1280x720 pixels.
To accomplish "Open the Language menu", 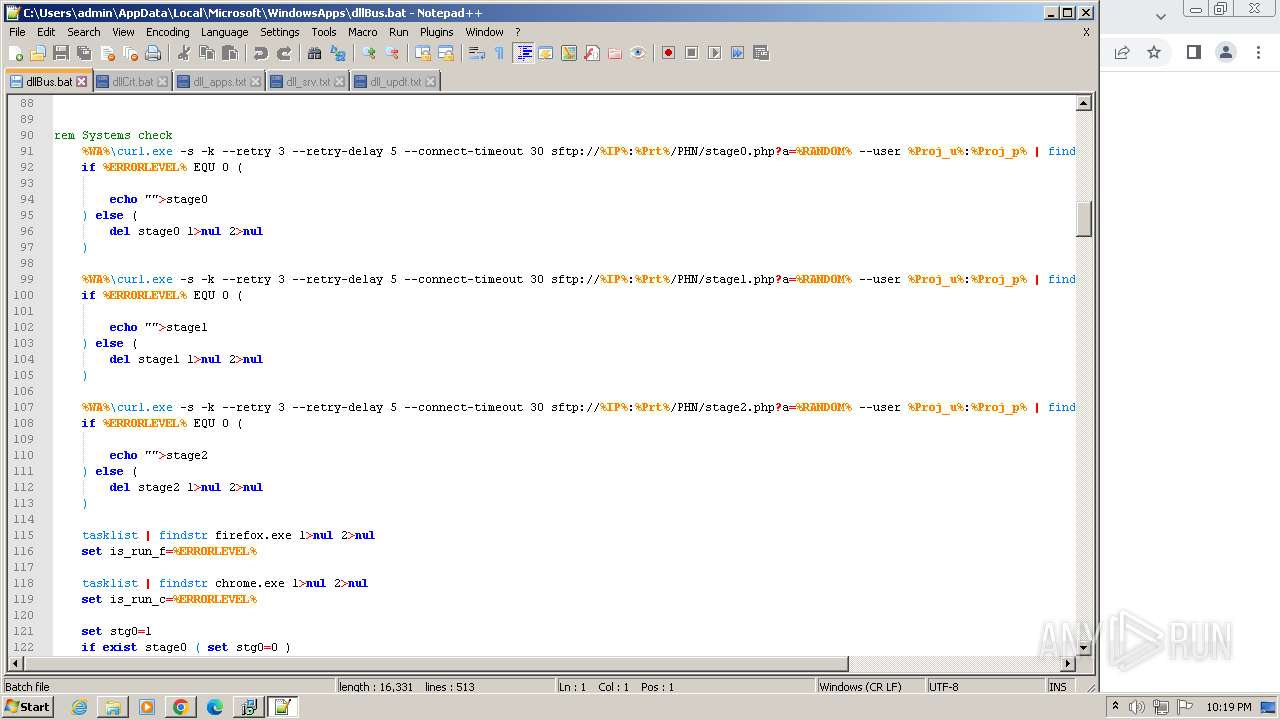I will click(224, 32).
